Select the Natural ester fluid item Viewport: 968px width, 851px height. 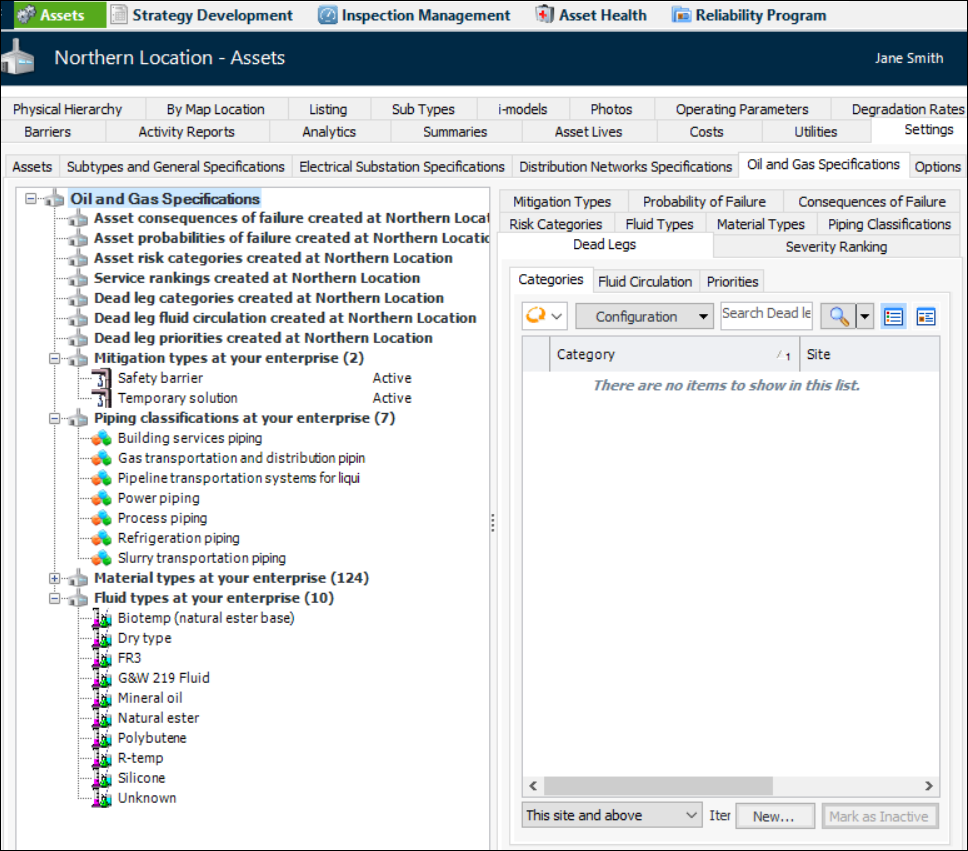[x=159, y=718]
